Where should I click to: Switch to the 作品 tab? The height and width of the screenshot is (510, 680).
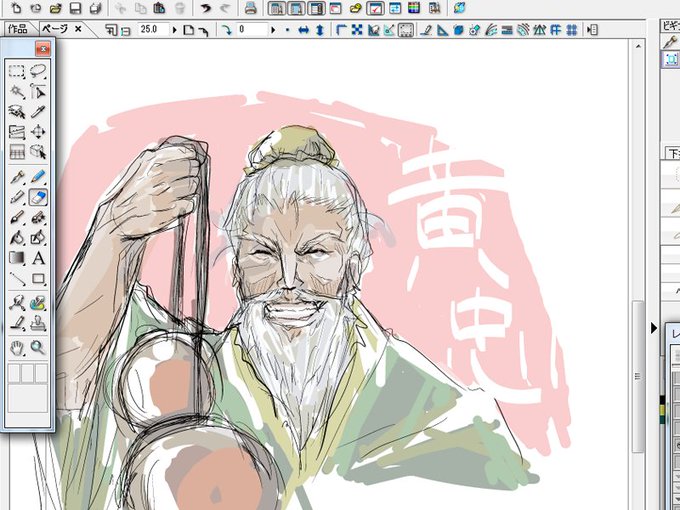(x=18, y=29)
